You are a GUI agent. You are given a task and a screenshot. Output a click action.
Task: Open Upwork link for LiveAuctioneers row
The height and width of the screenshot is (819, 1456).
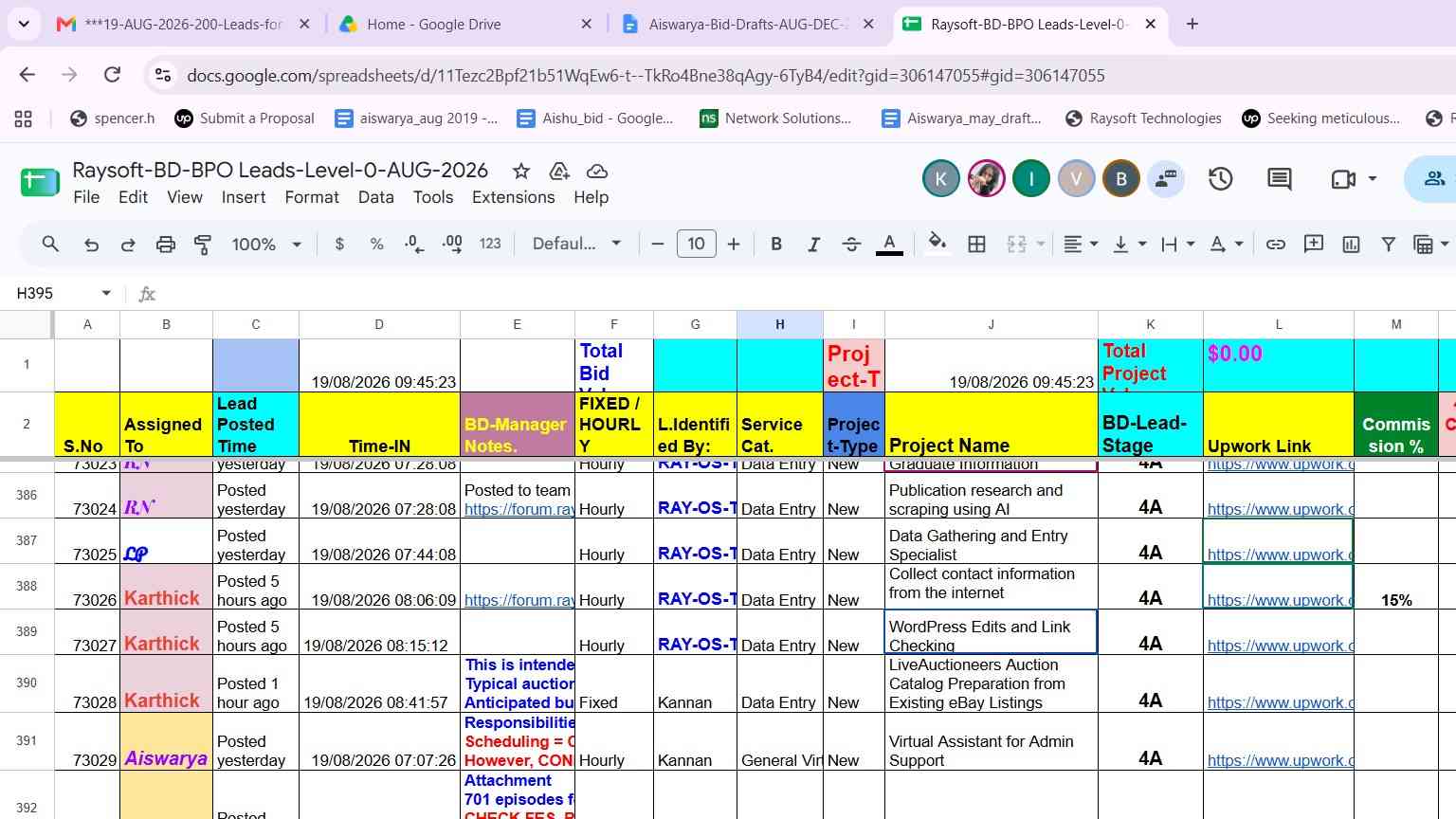[1280, 702]
